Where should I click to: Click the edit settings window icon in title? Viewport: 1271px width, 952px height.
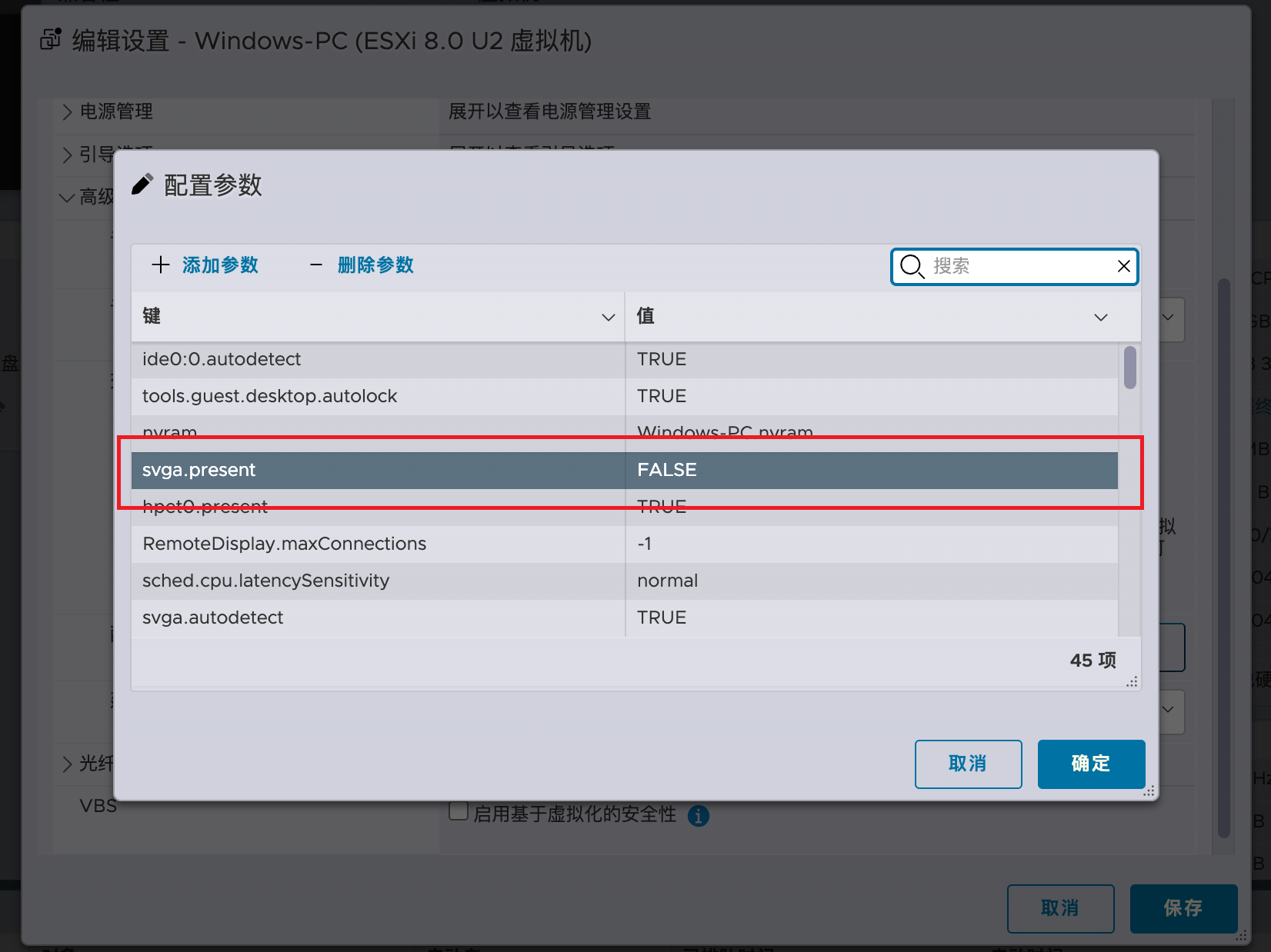coord(51,40)
